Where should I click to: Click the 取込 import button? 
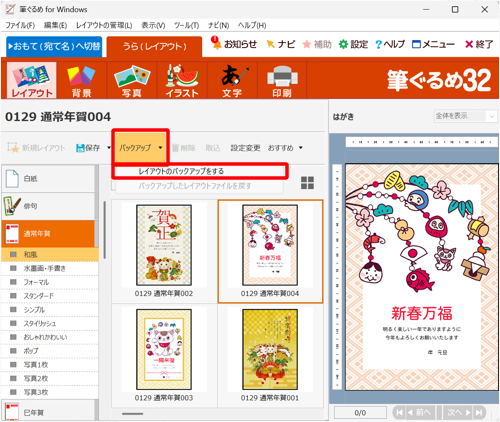click(213, 148)
